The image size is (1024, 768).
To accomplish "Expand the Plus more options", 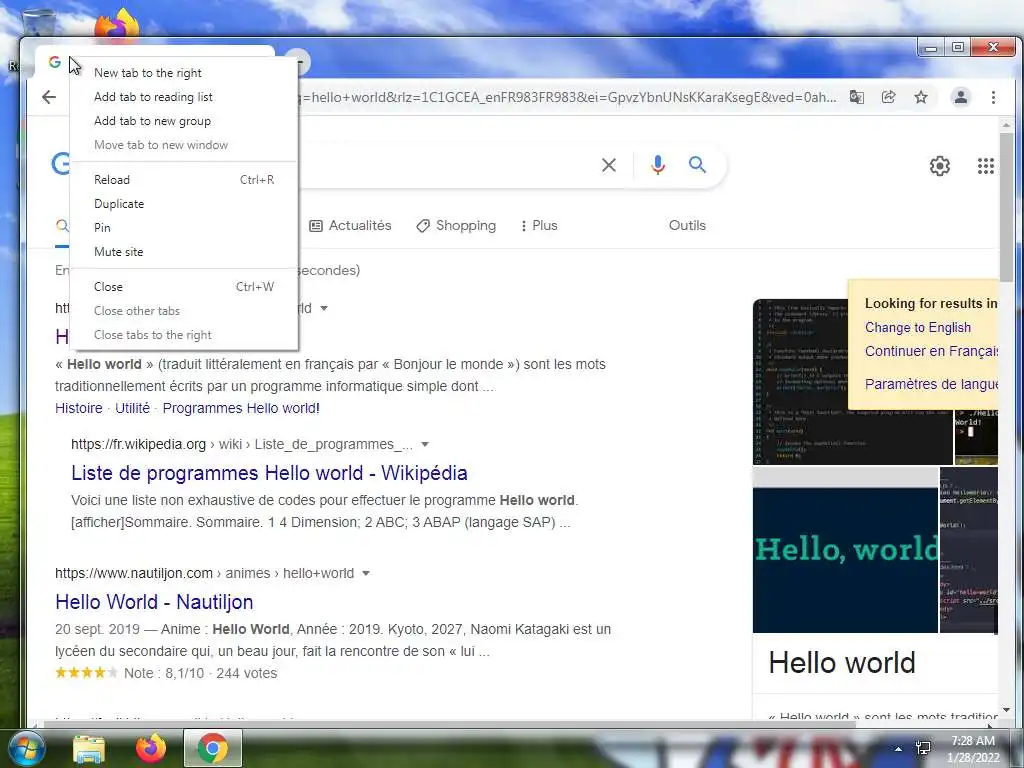I will point(539,226).
